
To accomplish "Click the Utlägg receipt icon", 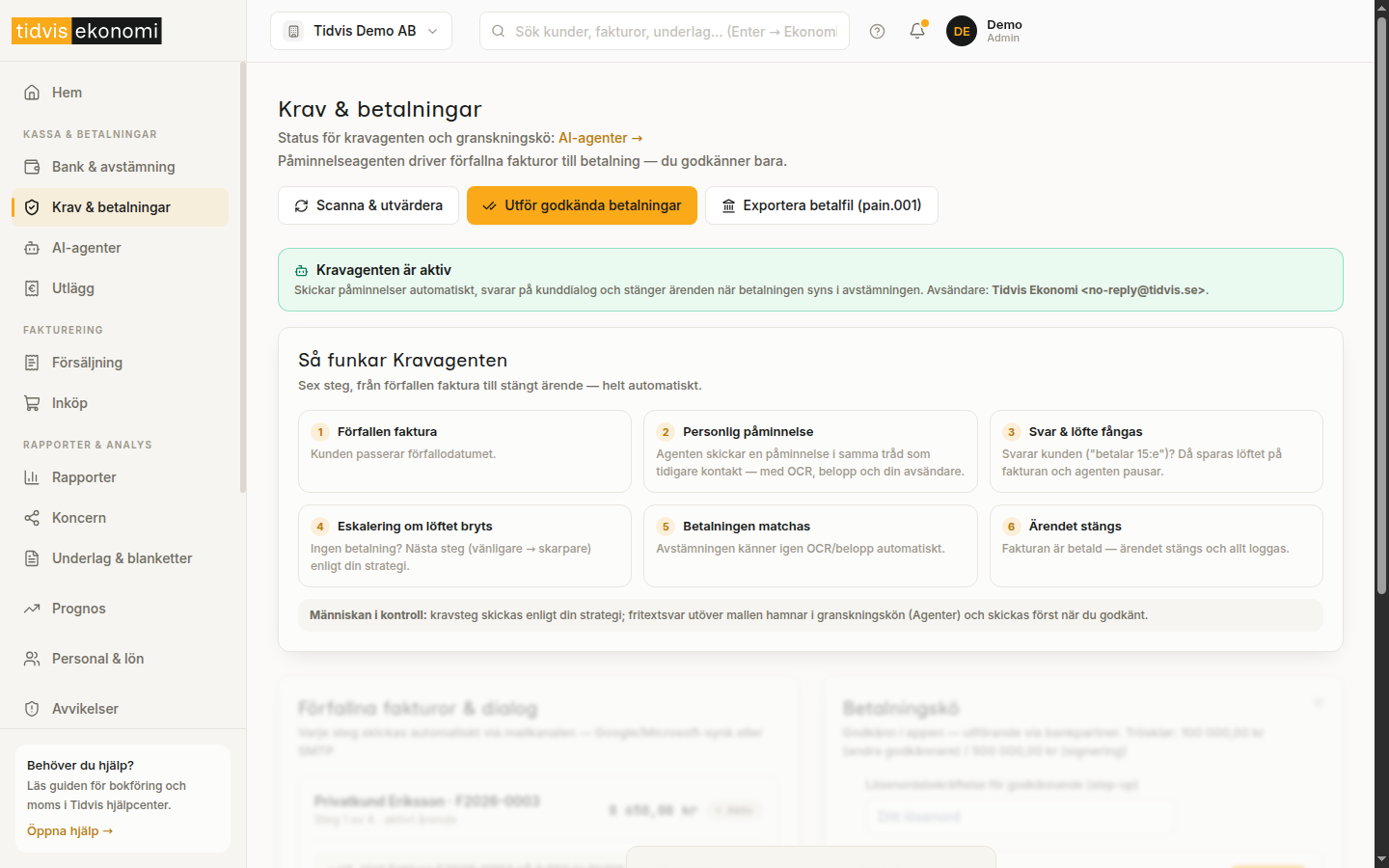I will (x=32, y=288).
